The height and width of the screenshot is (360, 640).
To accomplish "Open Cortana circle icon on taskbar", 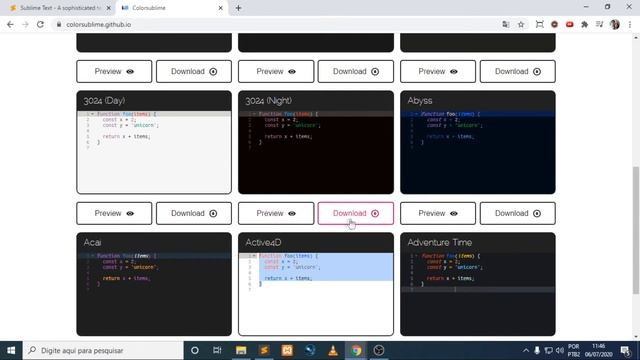I will tap(195, 350).
